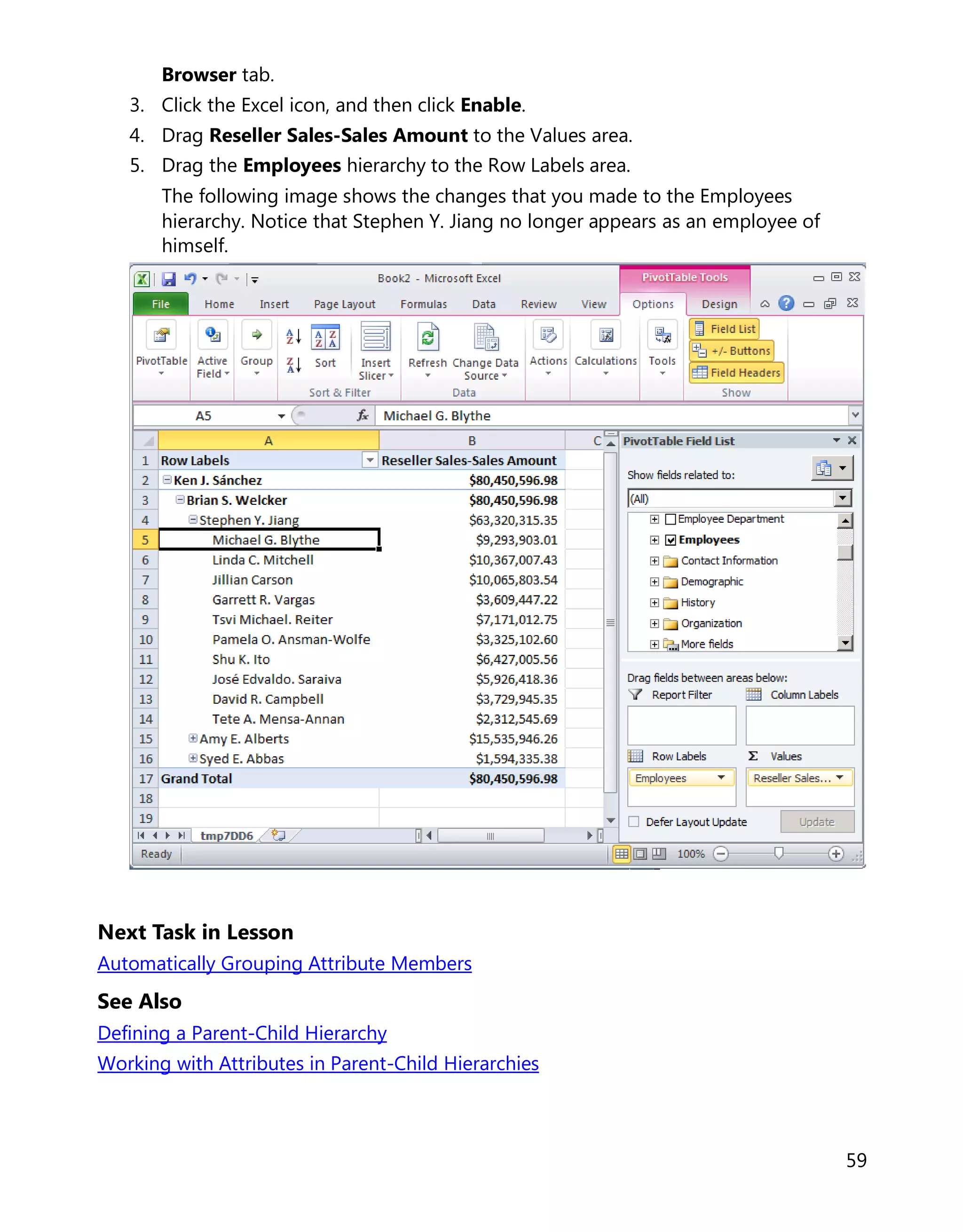Switch to the Home tab

click(220, 304)
